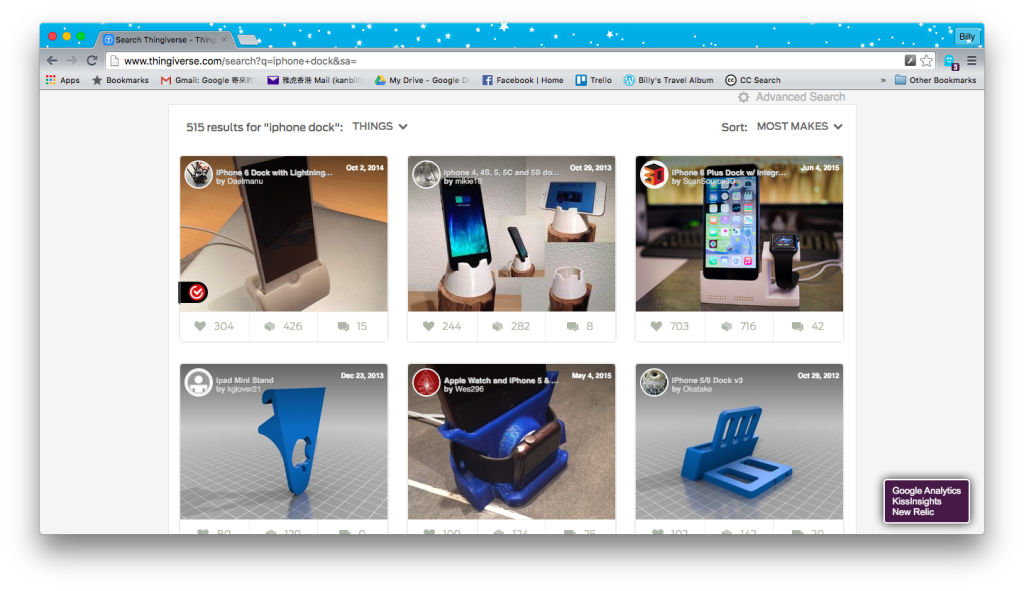This screenshot has width=1024, height=591.
Task: Select the Search Thingiverse browser tab
Action: point(160,37)
